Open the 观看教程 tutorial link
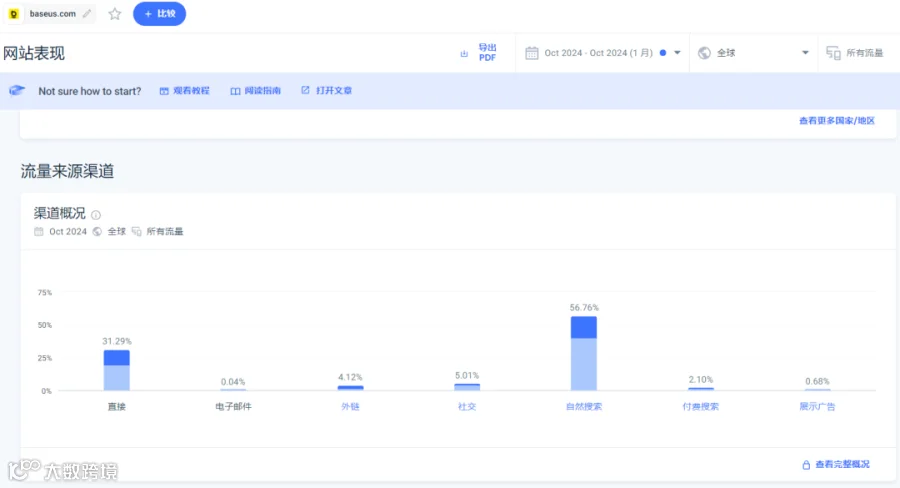The image size is (900, 488). [x=185, y=91]
